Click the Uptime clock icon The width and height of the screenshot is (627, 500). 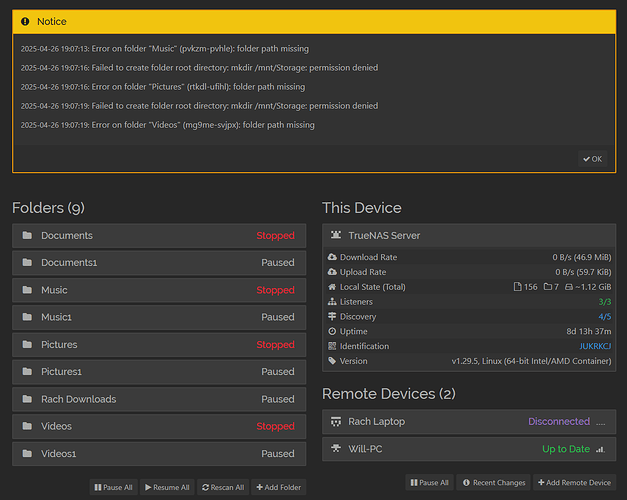[332, 331]
